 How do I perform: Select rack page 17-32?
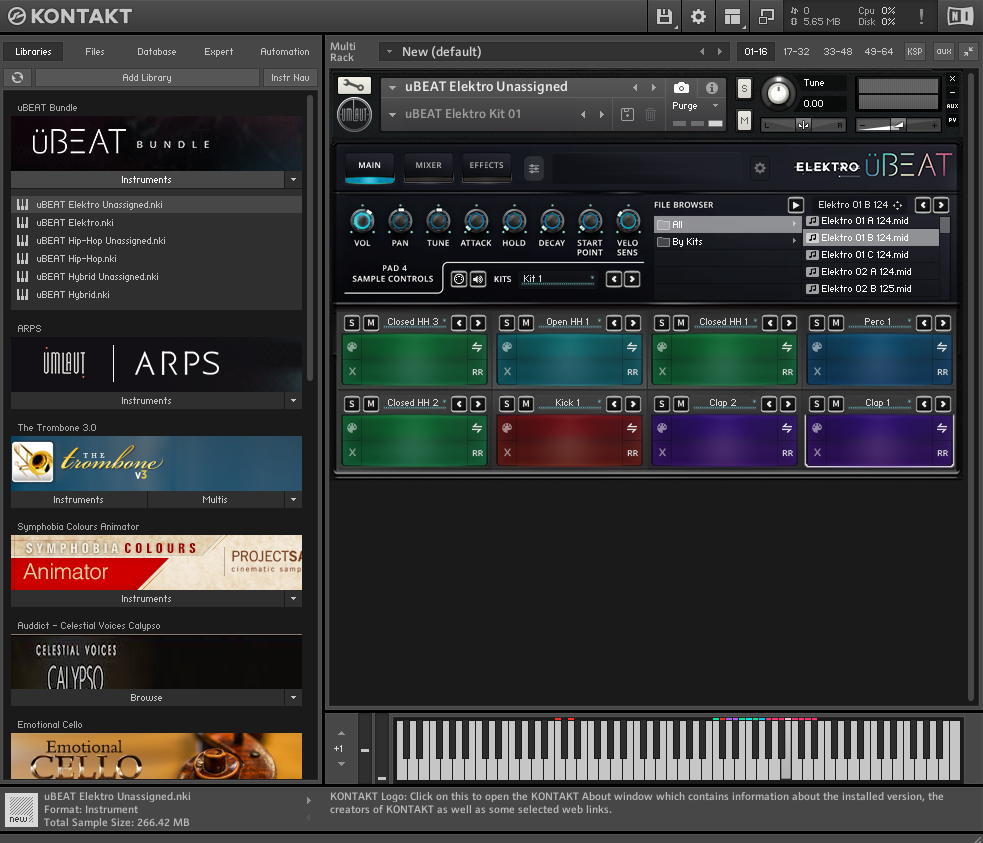coord(796,51)
